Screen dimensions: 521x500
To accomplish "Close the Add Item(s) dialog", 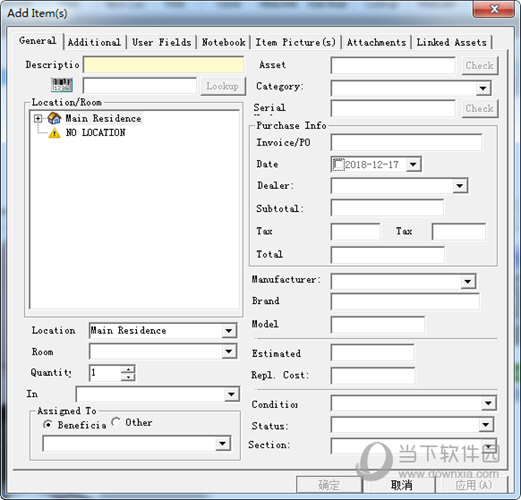I will [x=494, y=9].
